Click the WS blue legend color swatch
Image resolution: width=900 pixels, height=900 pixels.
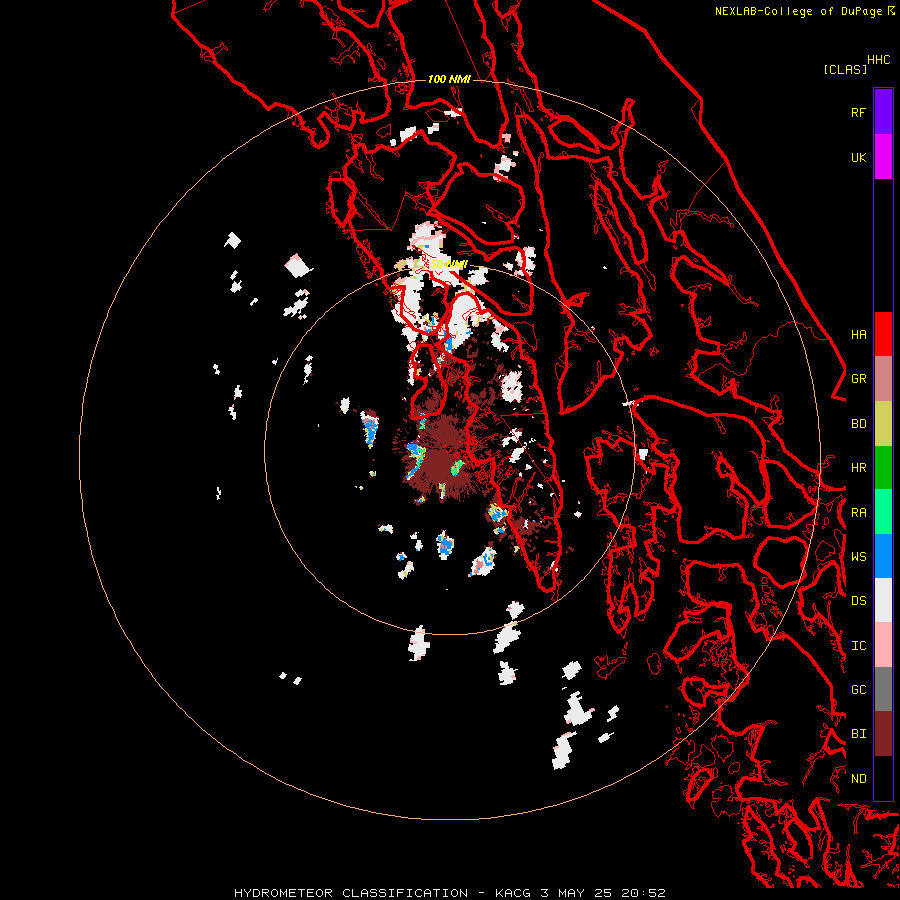tap(883, 556)
